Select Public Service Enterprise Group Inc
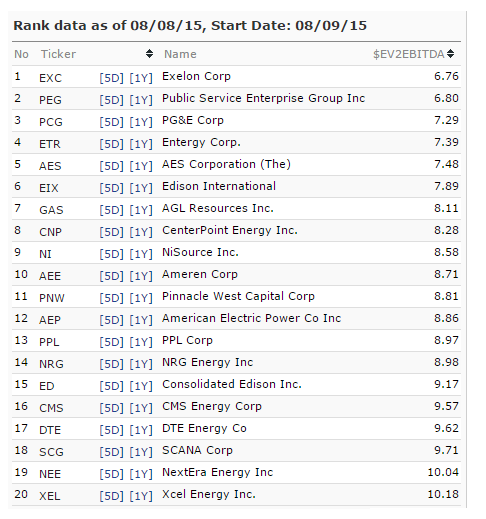Viewport: 486px width, 519px height. point(263,98)
